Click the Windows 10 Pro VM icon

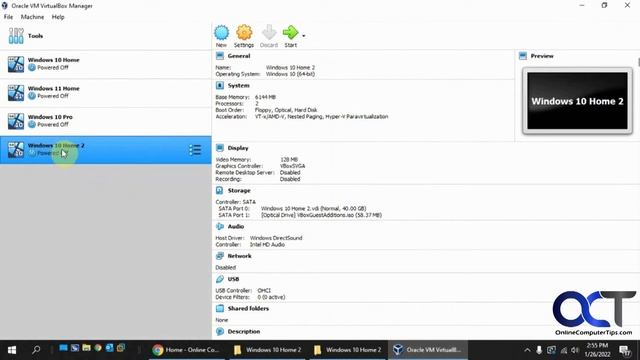pos(16,121)
